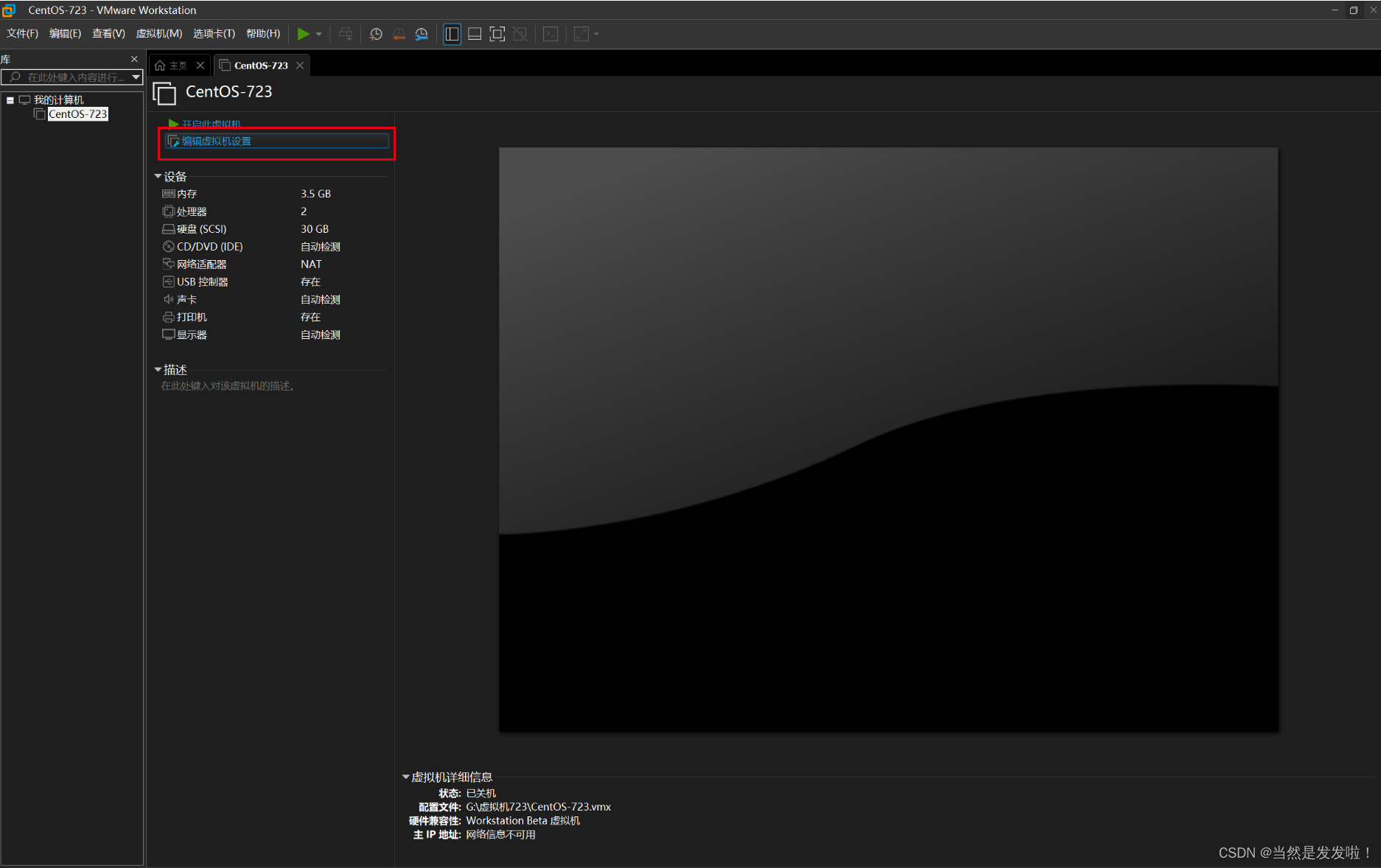Select 我的计算机 in the library tree
Screen dimensions: 1381x868
pyautogui.click(x=58, y=100)
